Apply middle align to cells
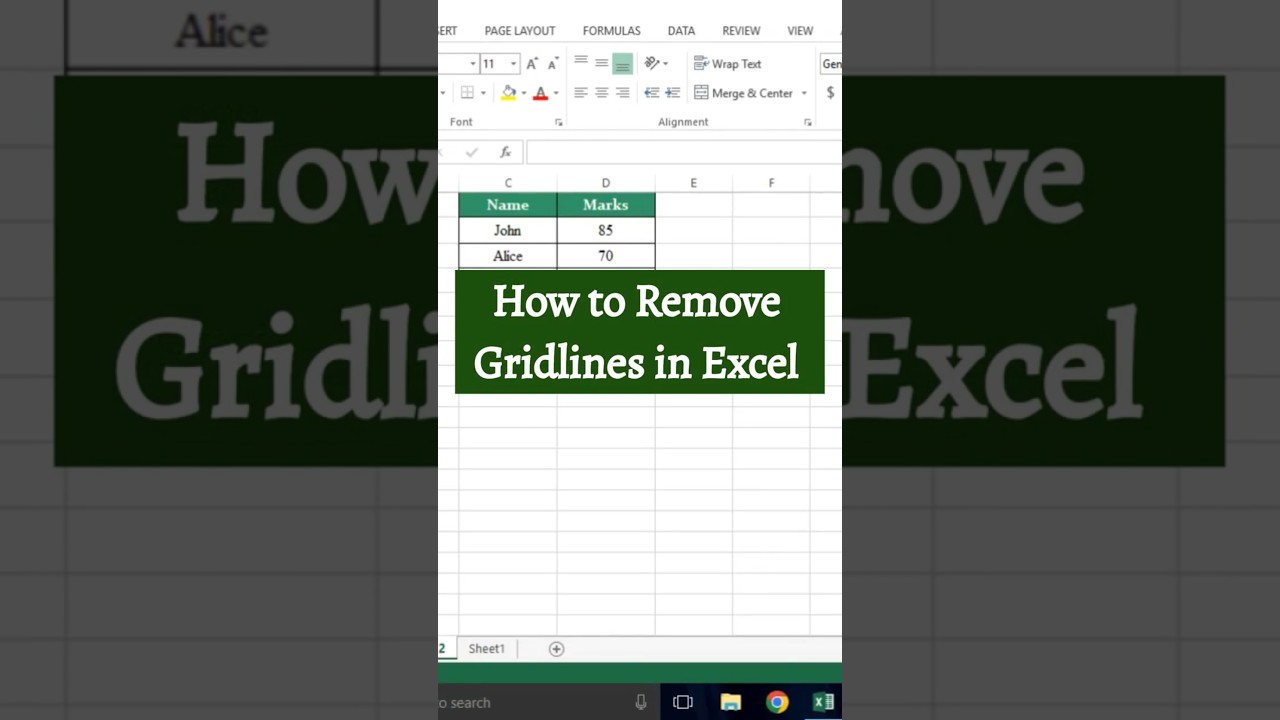This screenshot has width=1280, height=720. click(602, 63)
